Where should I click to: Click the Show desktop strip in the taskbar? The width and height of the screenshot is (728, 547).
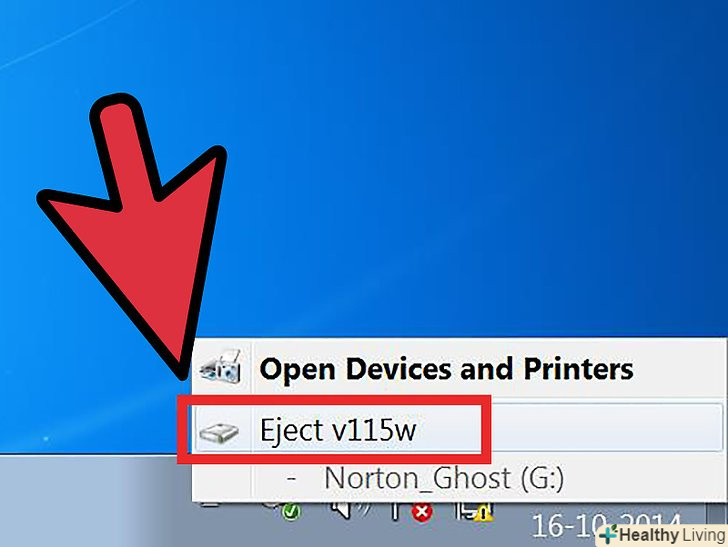pyautogui.click(x=716, y=513)
